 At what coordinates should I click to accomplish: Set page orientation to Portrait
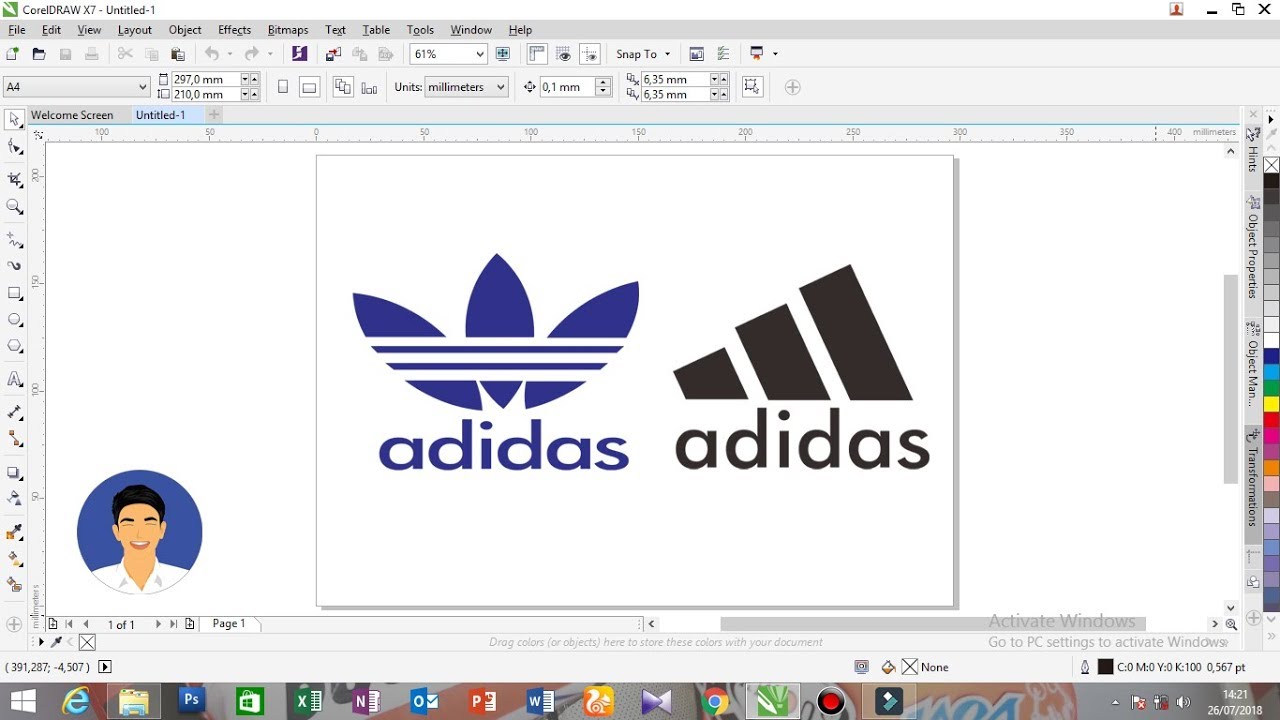(283, 87)
